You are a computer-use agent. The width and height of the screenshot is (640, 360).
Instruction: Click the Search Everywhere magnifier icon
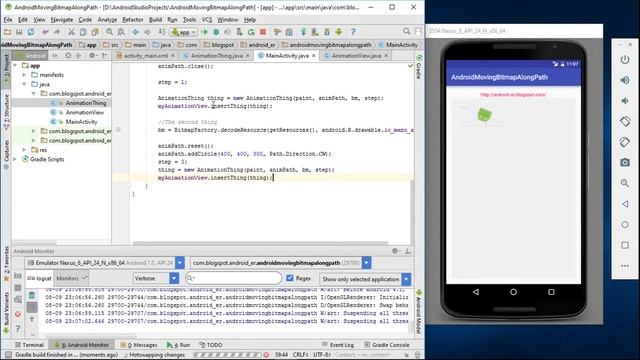(407, 31)
